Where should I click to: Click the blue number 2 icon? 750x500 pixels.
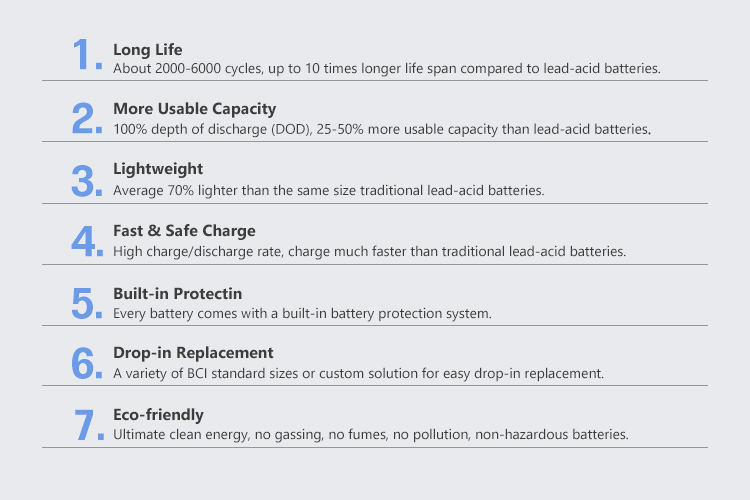tap(87, 118)
